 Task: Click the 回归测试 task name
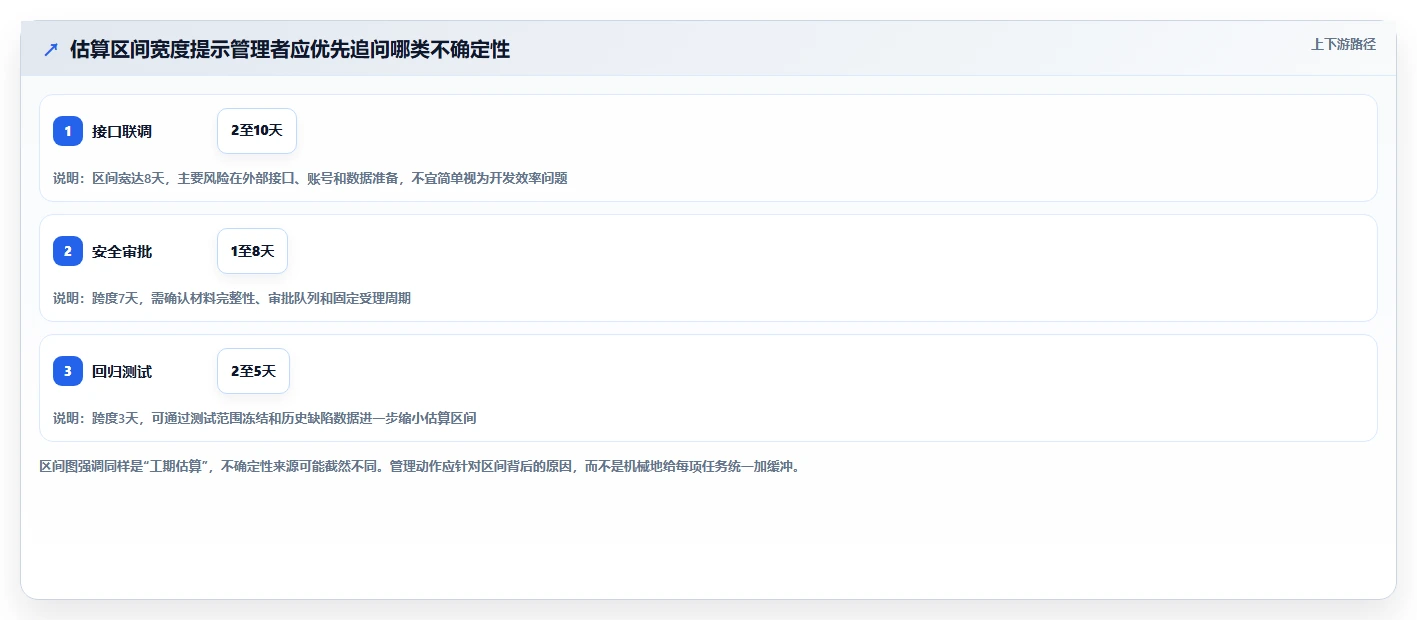[x=122, y=371]
